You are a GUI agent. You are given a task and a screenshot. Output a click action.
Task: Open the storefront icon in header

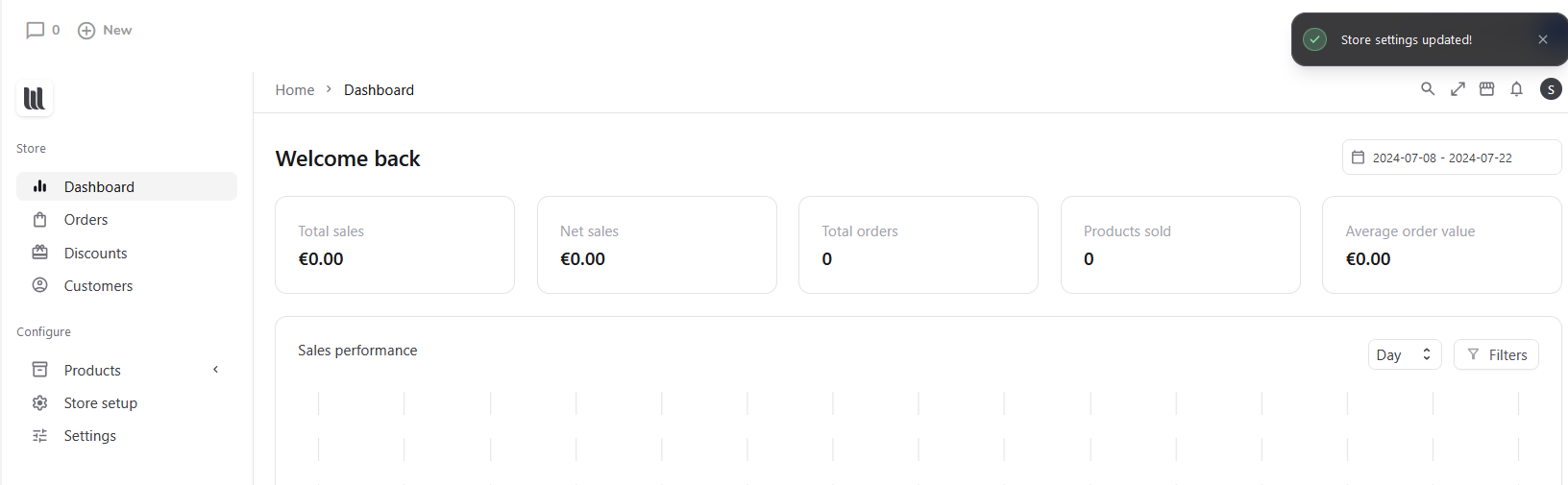pyautogui.click(x=1486, y=89)
